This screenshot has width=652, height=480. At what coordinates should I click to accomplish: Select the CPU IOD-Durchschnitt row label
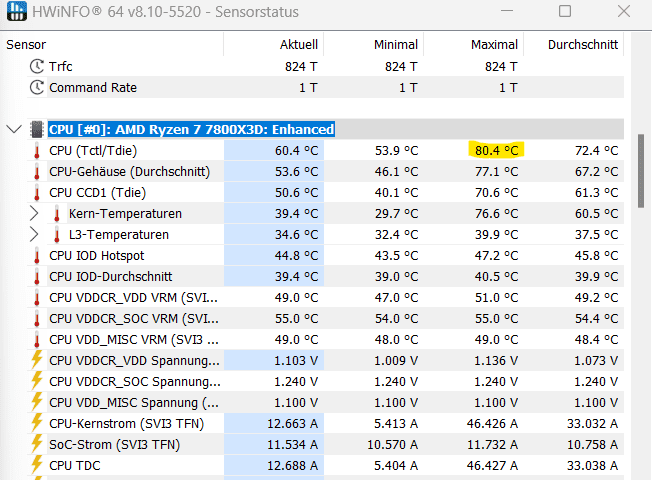[x=111, y=277]
